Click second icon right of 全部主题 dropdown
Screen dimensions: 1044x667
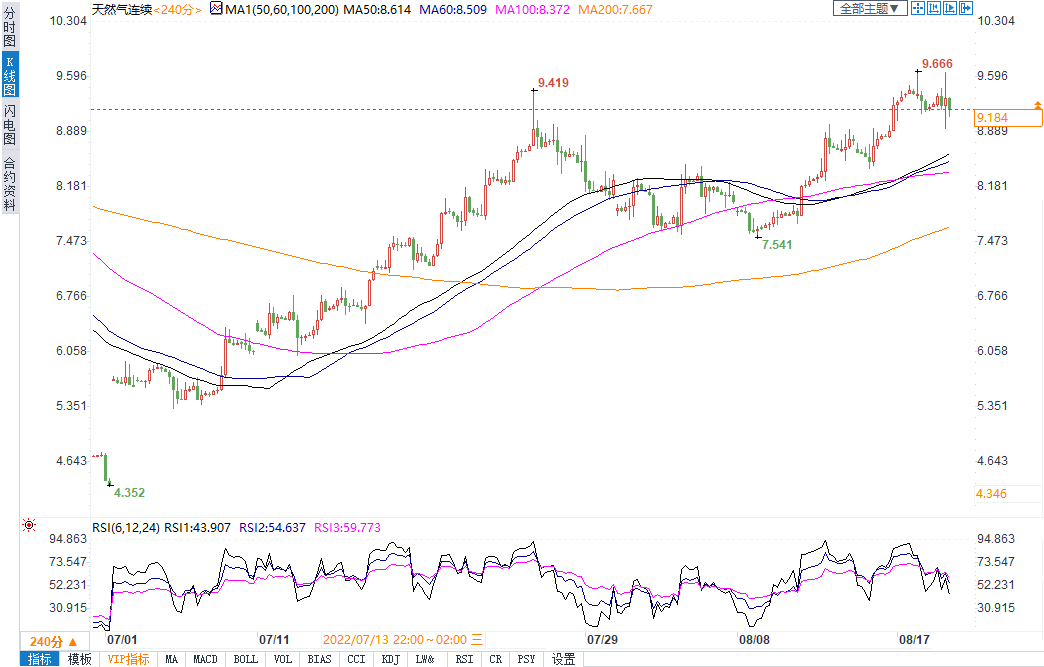pos(933,8)
